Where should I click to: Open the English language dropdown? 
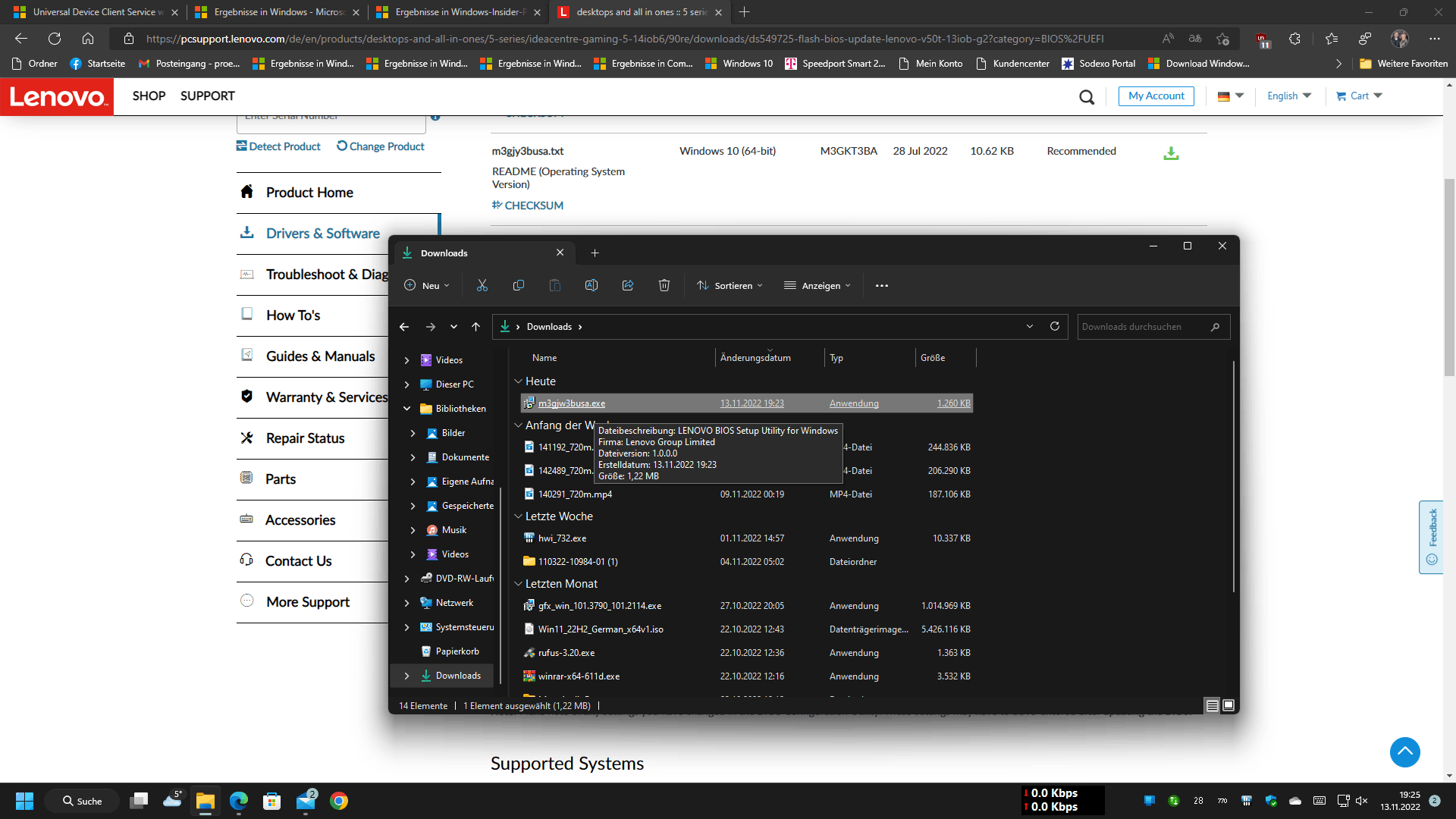1289,96
